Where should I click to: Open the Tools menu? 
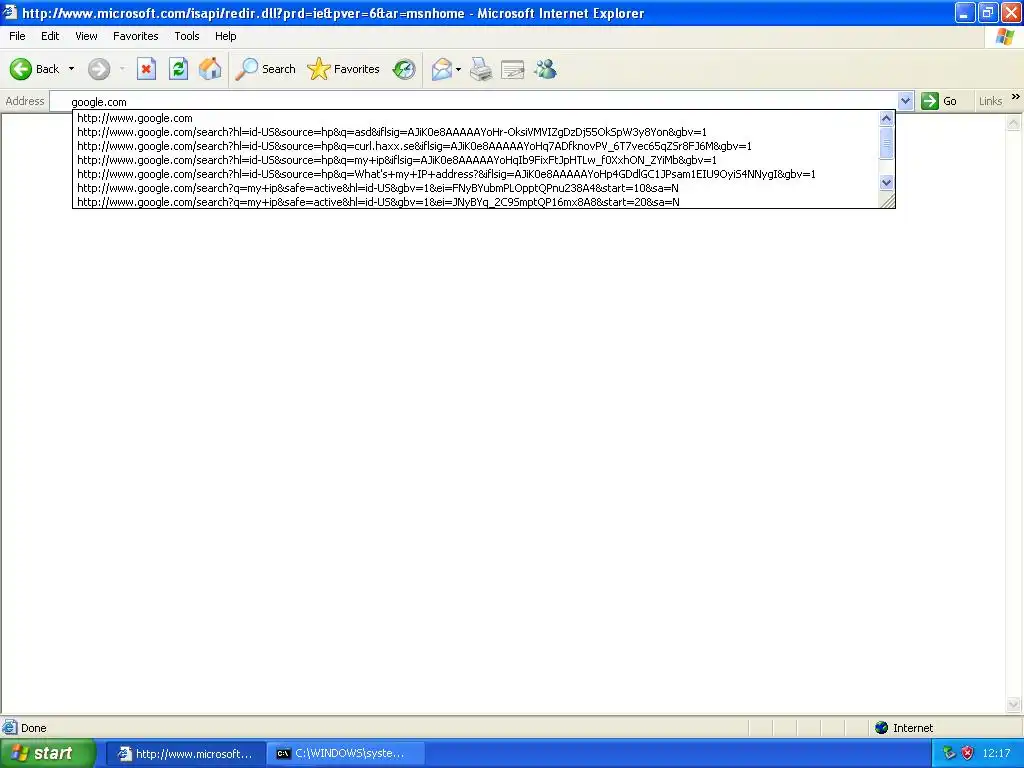click(187, 36)
